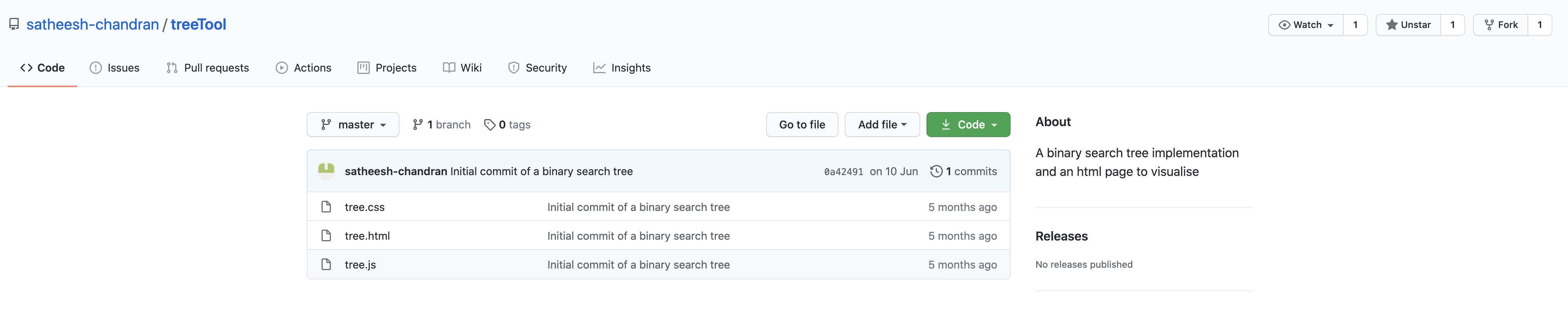The width and height of the screenshot is (1568, 309).
Task: Open latest commit message in commit bar
Action: point(542,172)
